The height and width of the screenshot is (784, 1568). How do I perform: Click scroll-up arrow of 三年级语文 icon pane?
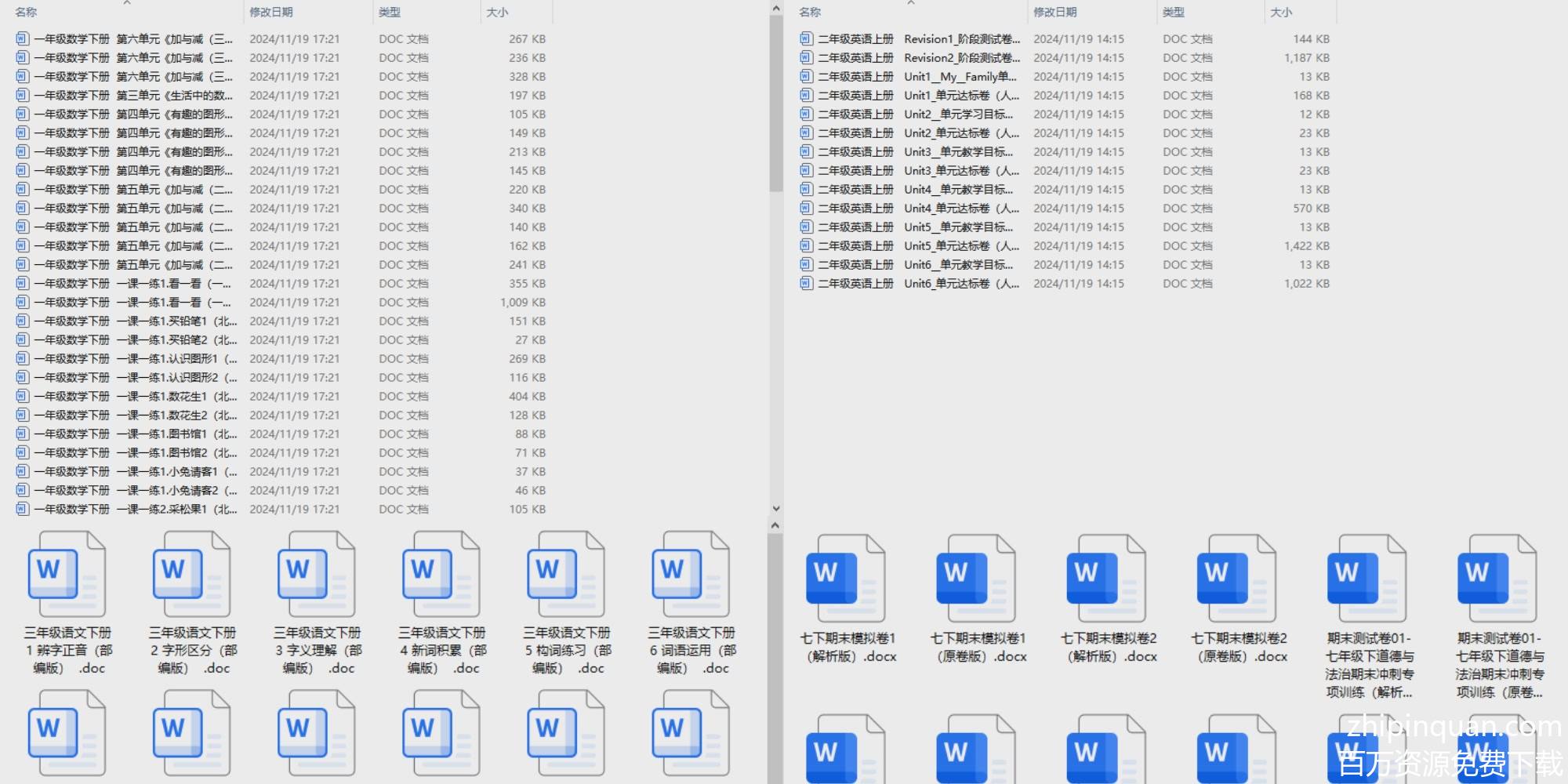[x=775, y=525]
